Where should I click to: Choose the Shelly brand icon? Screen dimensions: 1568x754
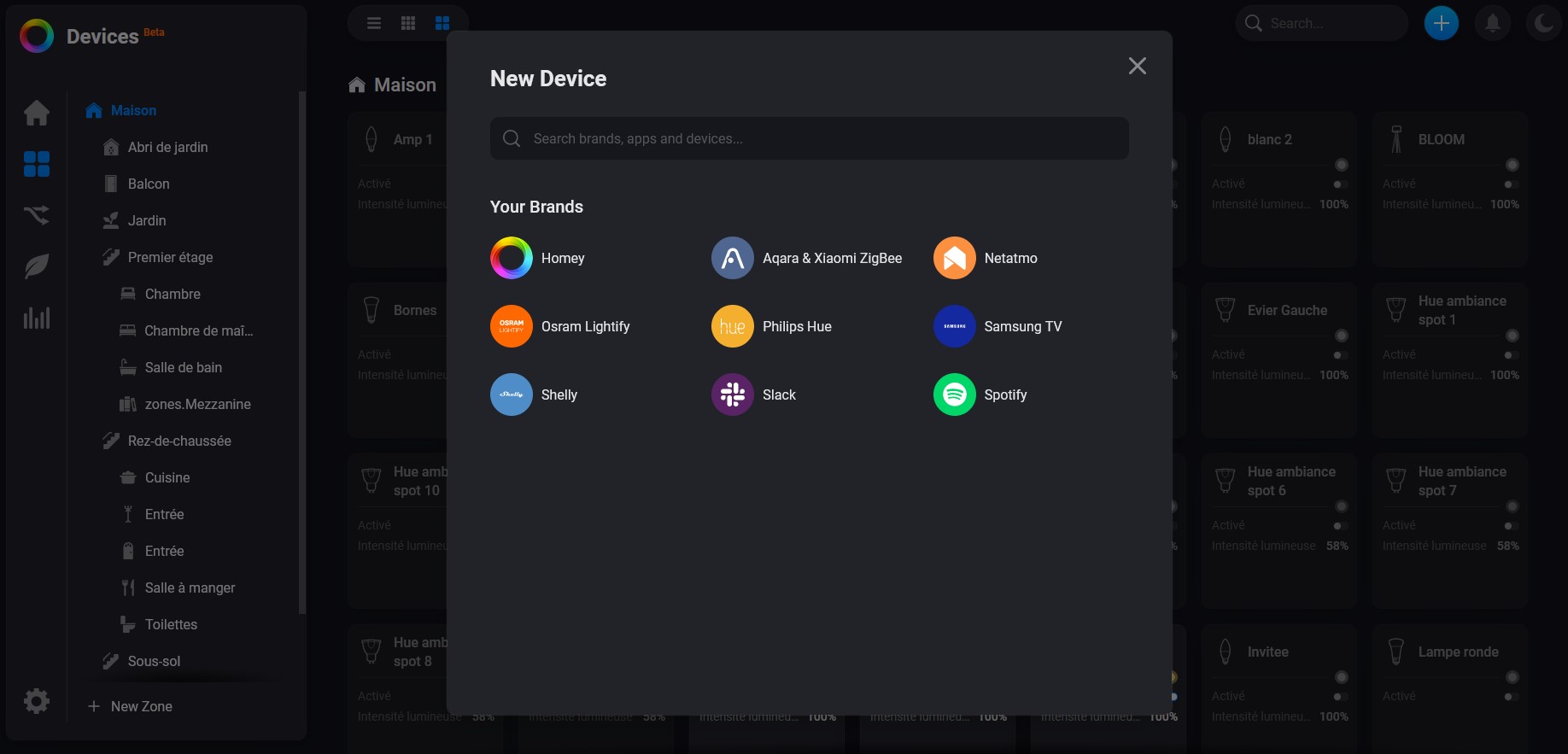(x=512, y=395)
